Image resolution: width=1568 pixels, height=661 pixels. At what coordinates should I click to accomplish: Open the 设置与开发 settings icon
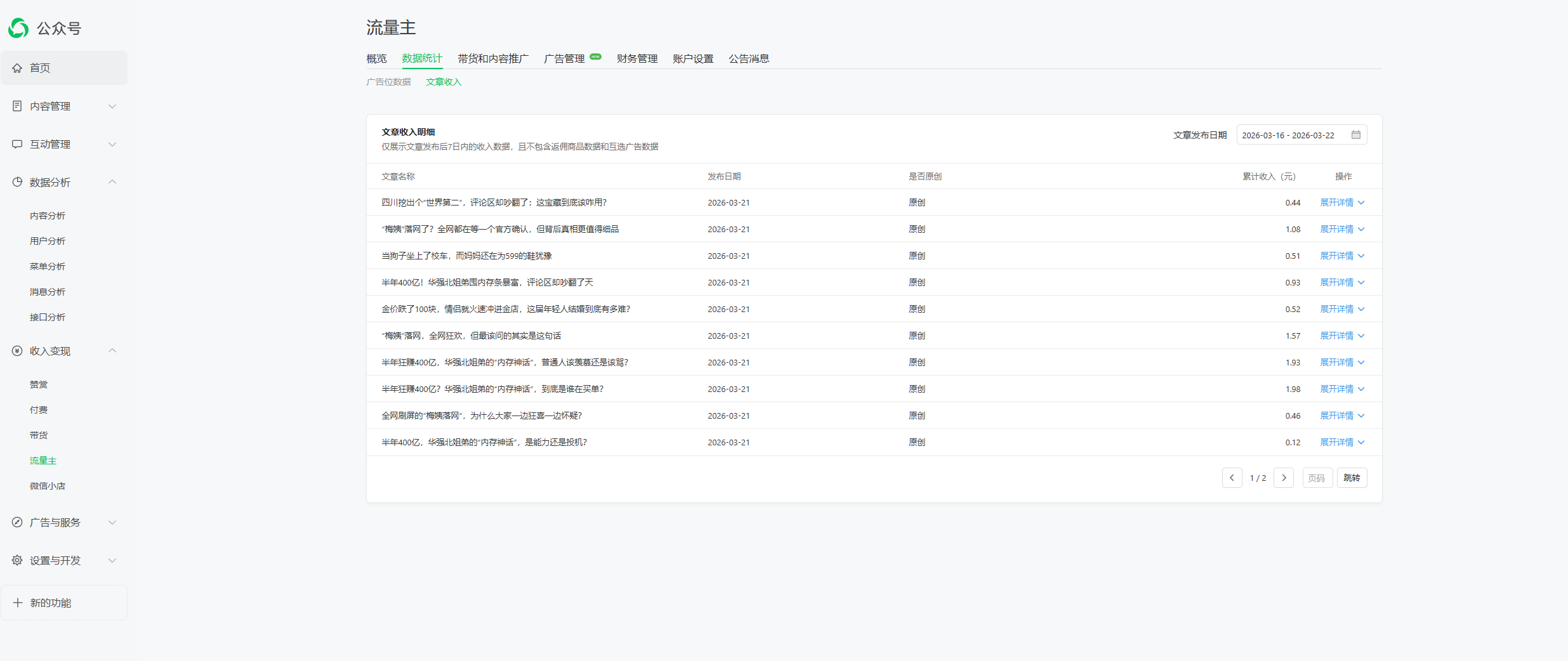tap(17, 560)
